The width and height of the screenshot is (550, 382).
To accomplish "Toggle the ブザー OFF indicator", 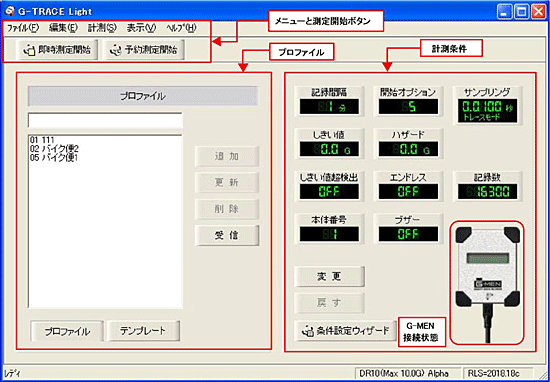I will (408, 234).
